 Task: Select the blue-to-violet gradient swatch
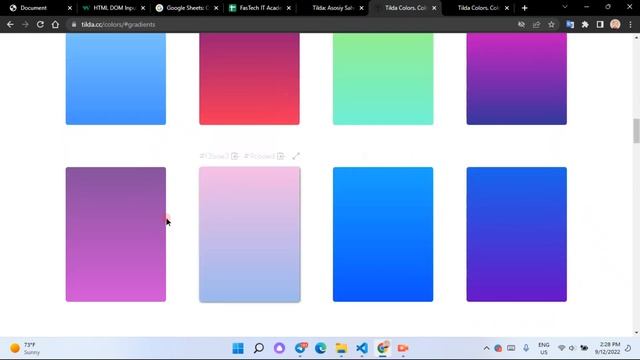(517, 234)
